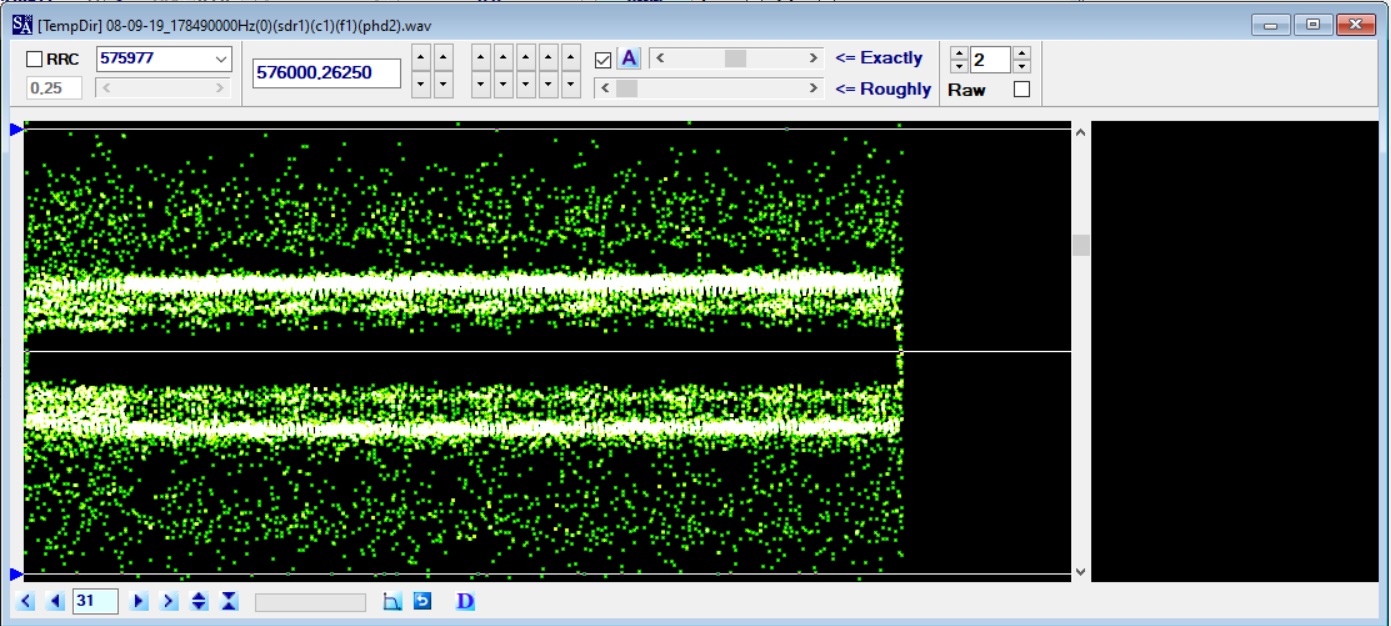Step forward with the right chevron icon
The width and height of the screenshot is (1391, 626).
pos(169,601)
